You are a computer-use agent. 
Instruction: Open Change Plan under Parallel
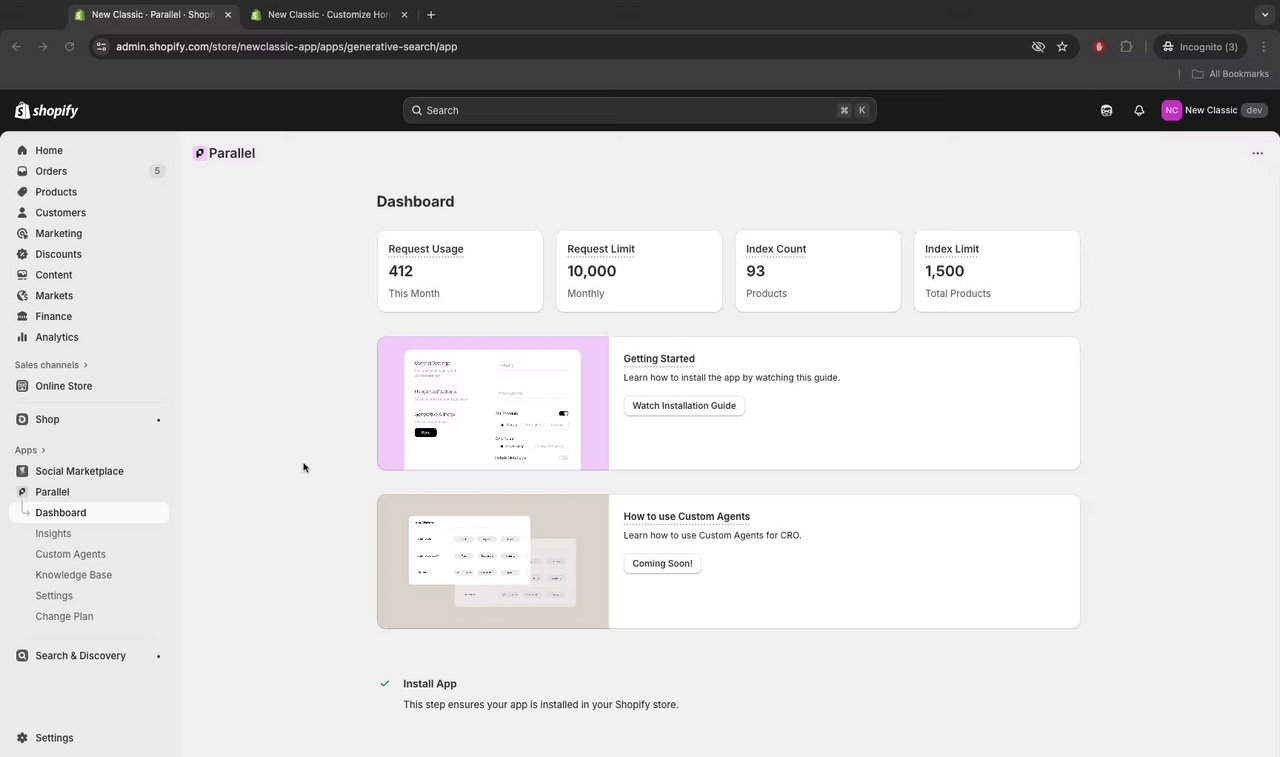(x=64, y=617)
